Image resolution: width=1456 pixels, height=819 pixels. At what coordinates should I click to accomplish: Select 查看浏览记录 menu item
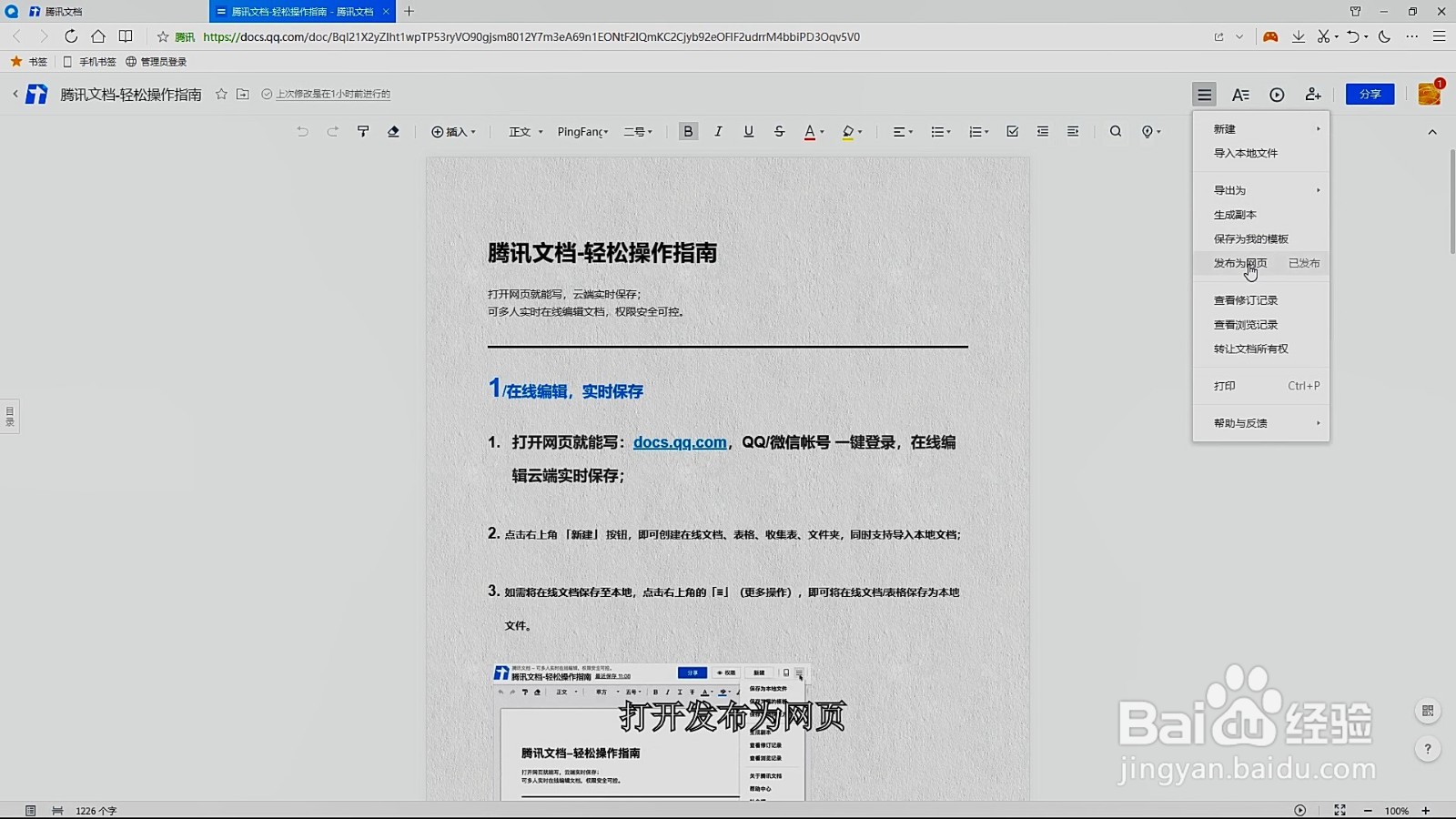(x=1261, y=325)
